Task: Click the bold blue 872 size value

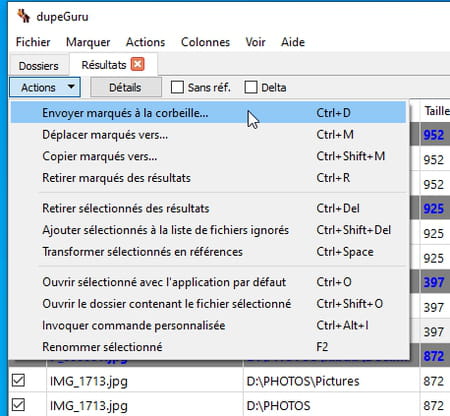Action: click(x=434, y=356)
